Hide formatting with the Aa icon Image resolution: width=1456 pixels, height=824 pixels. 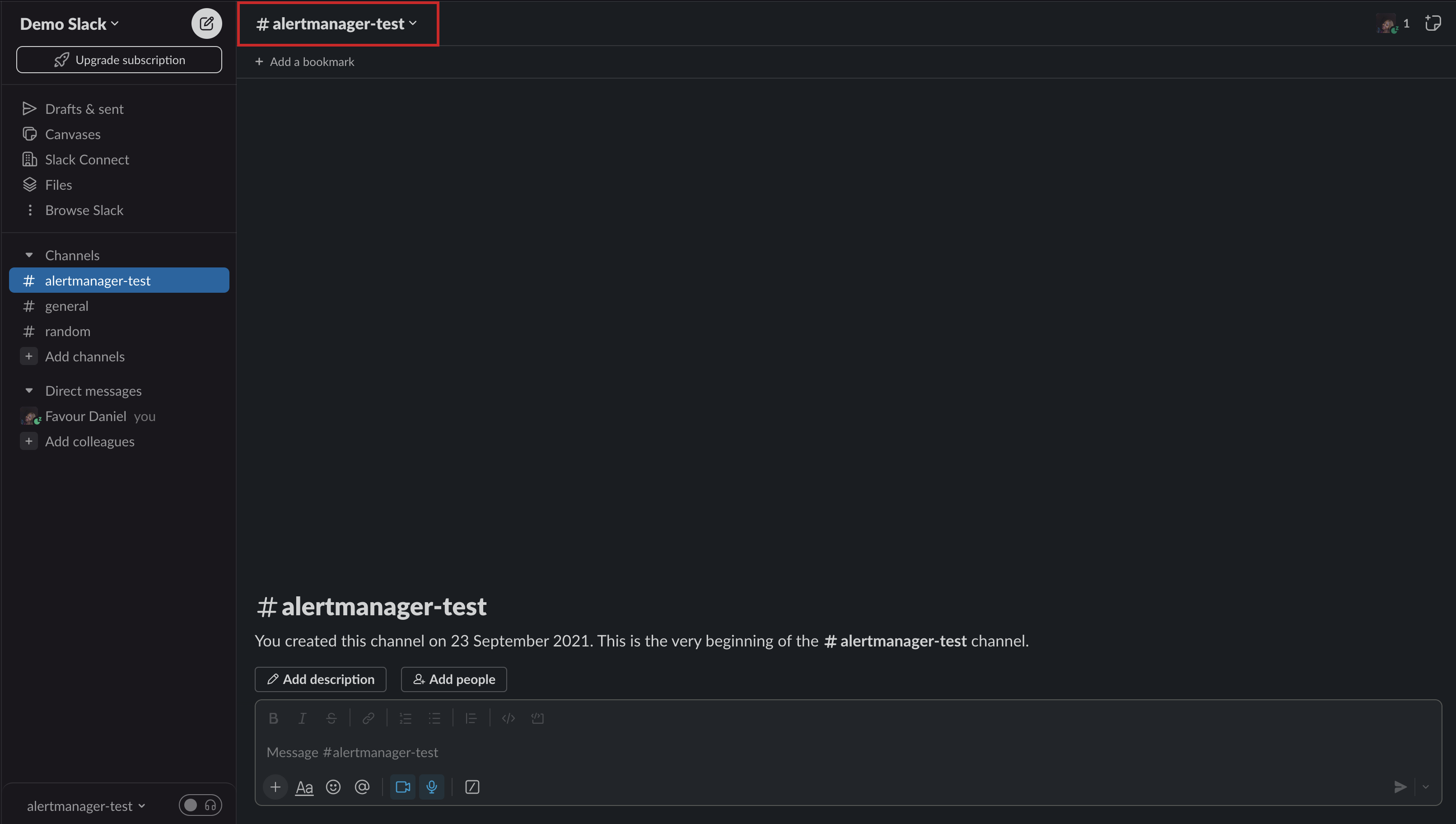click(x=304, y=787)
